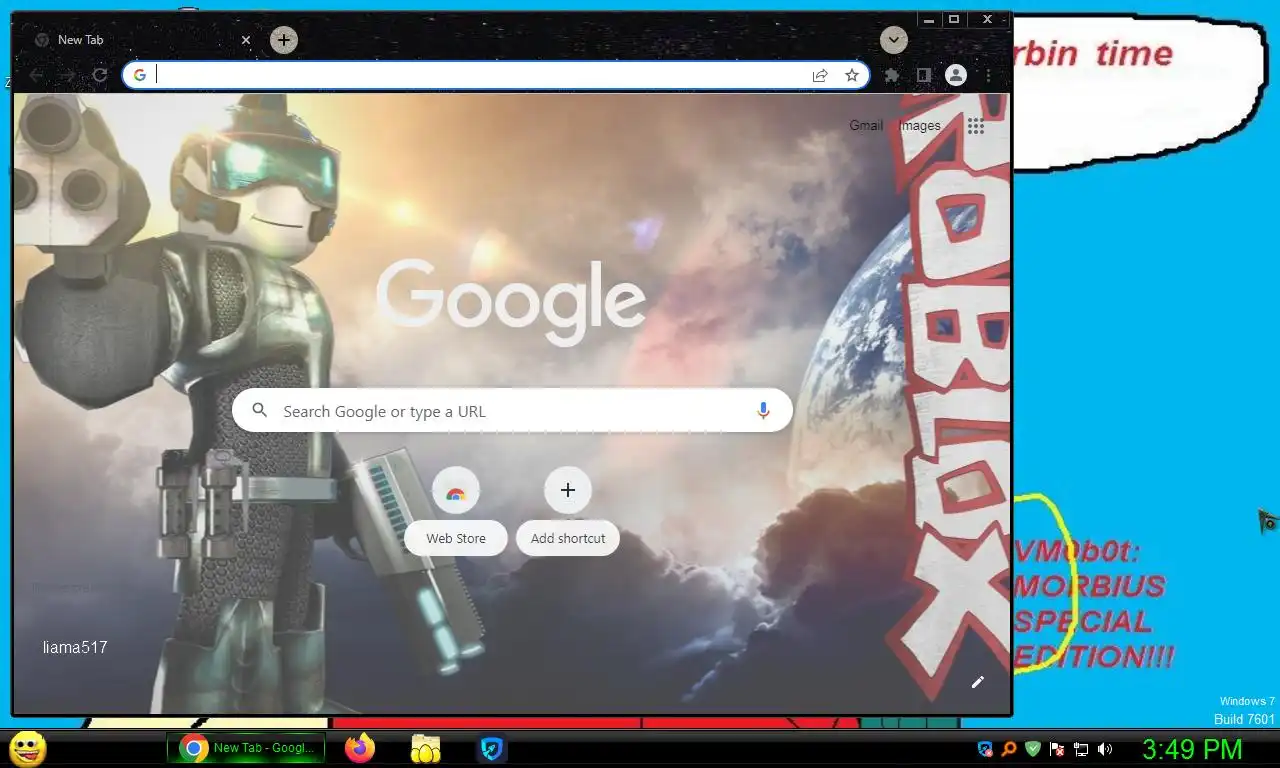Minimize the Chrome window

[929, 19]
